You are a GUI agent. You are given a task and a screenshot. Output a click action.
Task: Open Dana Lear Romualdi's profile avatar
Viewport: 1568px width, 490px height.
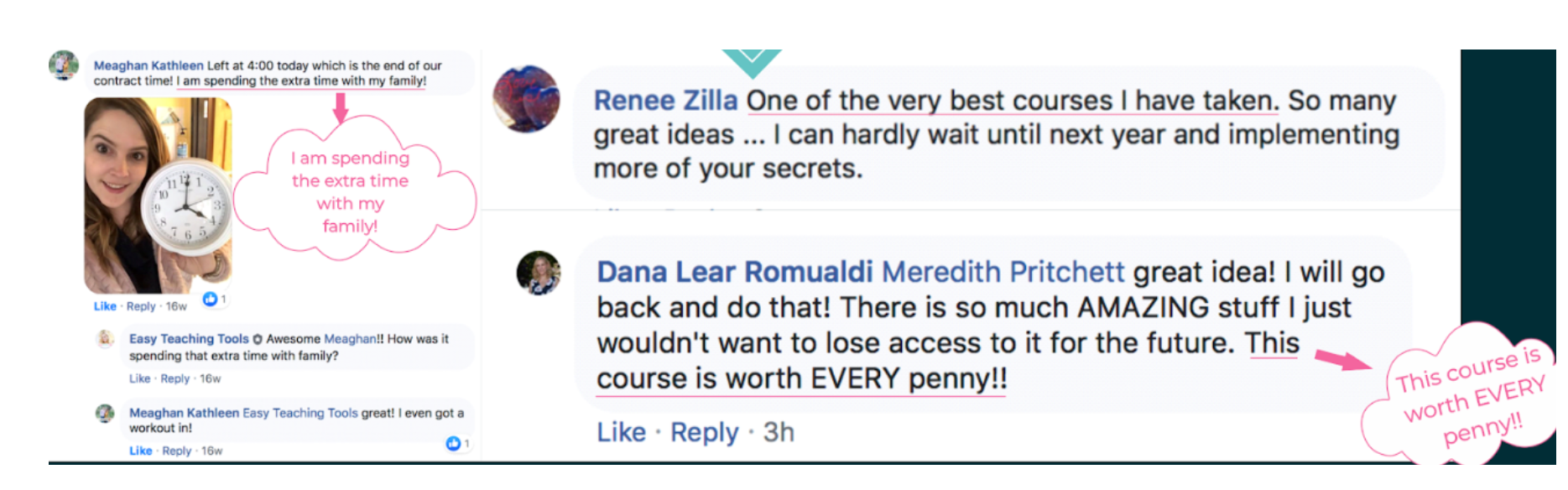(x=539, y=273)
